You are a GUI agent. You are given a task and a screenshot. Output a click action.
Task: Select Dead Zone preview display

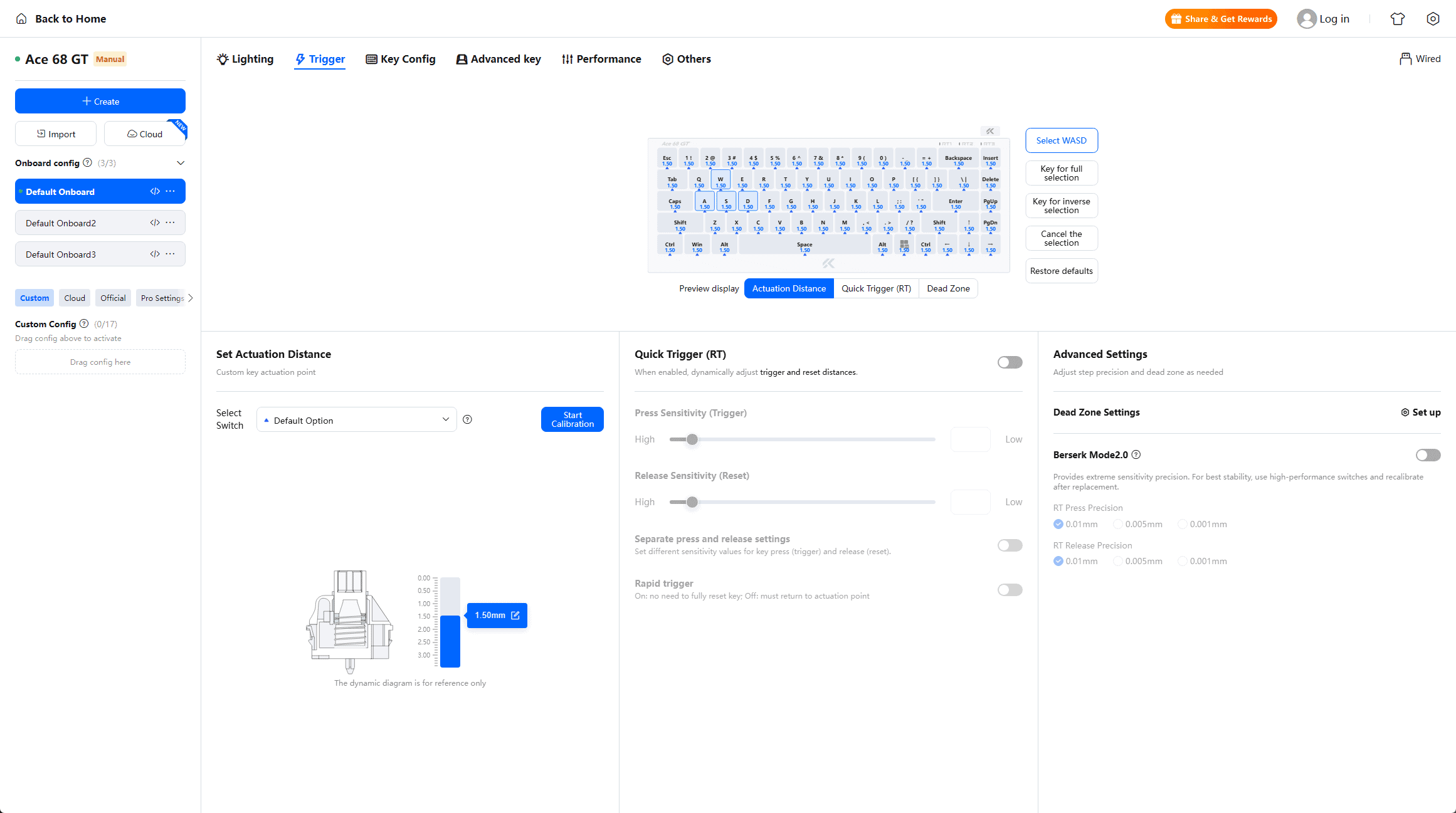tap(948, 288)
